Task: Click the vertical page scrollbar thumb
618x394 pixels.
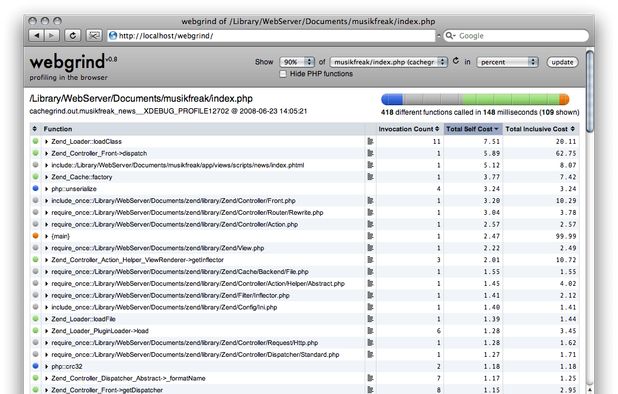Action: 590,91
